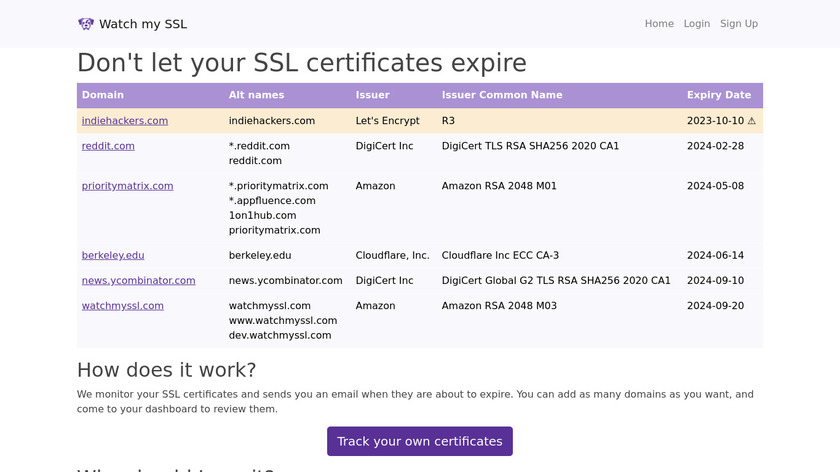Open the indiehackers.com domain link

pos(125,121)
